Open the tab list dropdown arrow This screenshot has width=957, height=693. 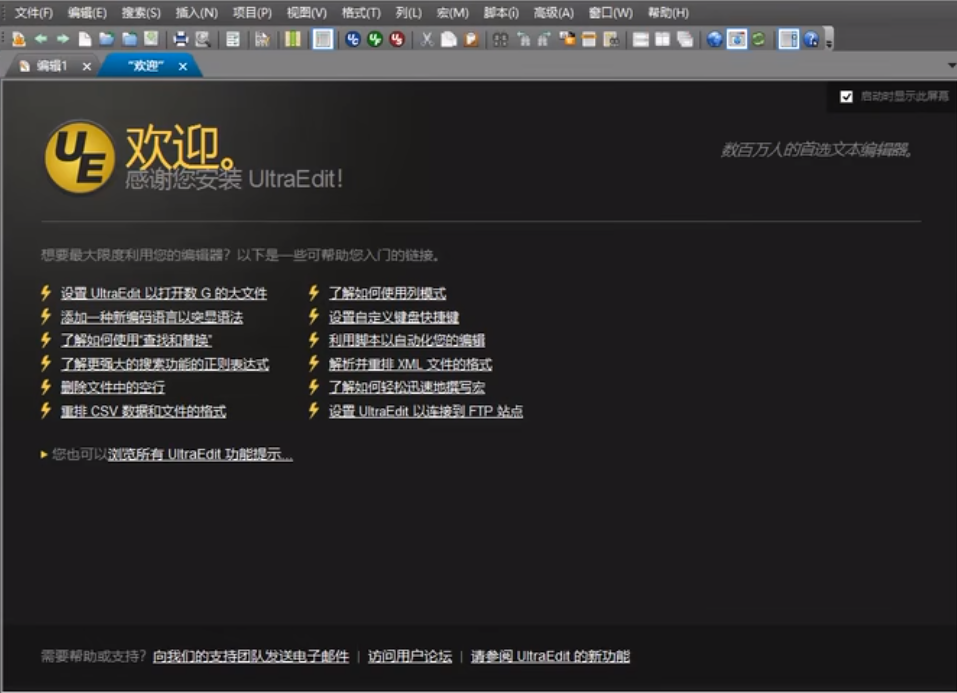coord(952,65)
